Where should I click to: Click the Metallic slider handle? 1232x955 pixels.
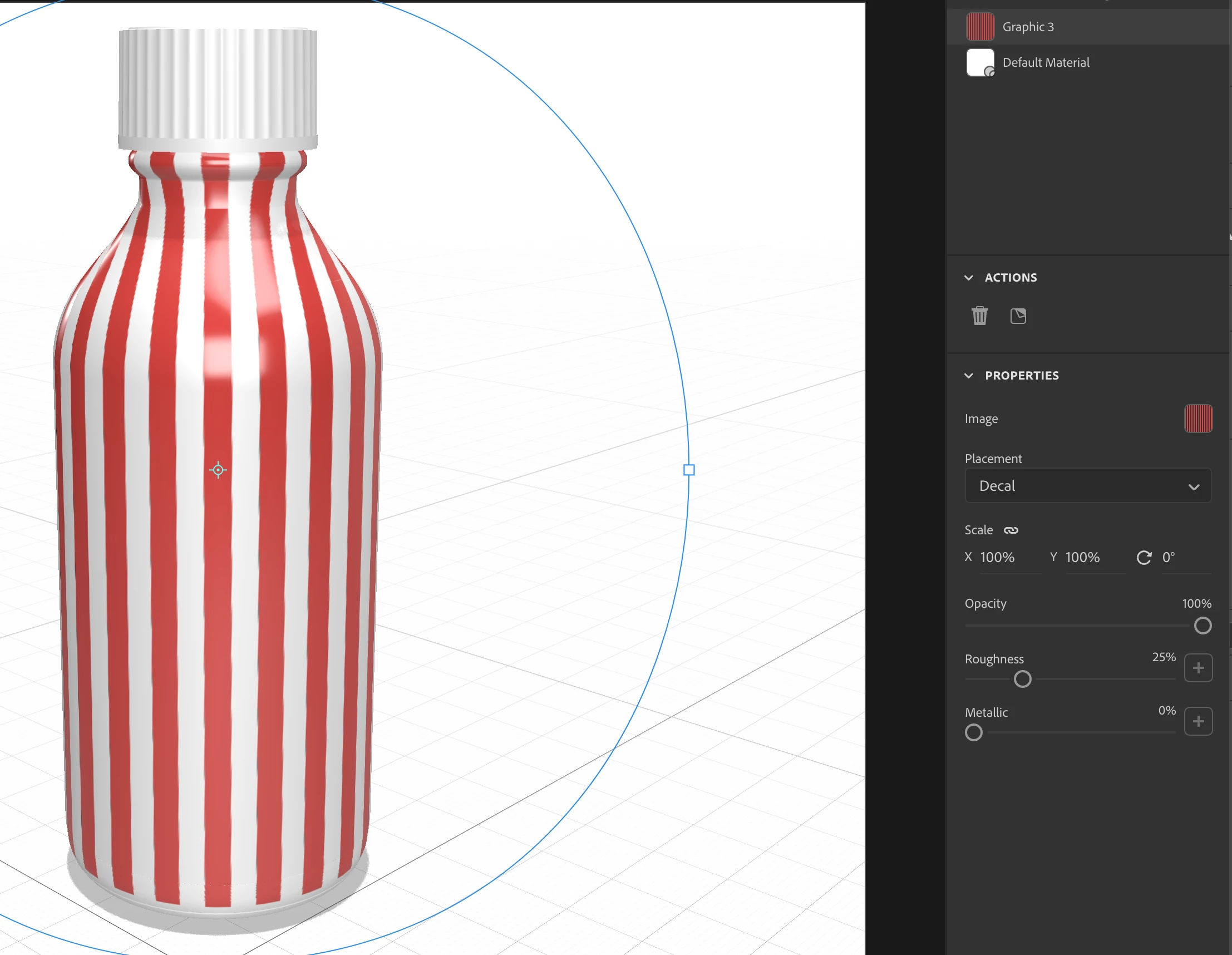(974, 733)
